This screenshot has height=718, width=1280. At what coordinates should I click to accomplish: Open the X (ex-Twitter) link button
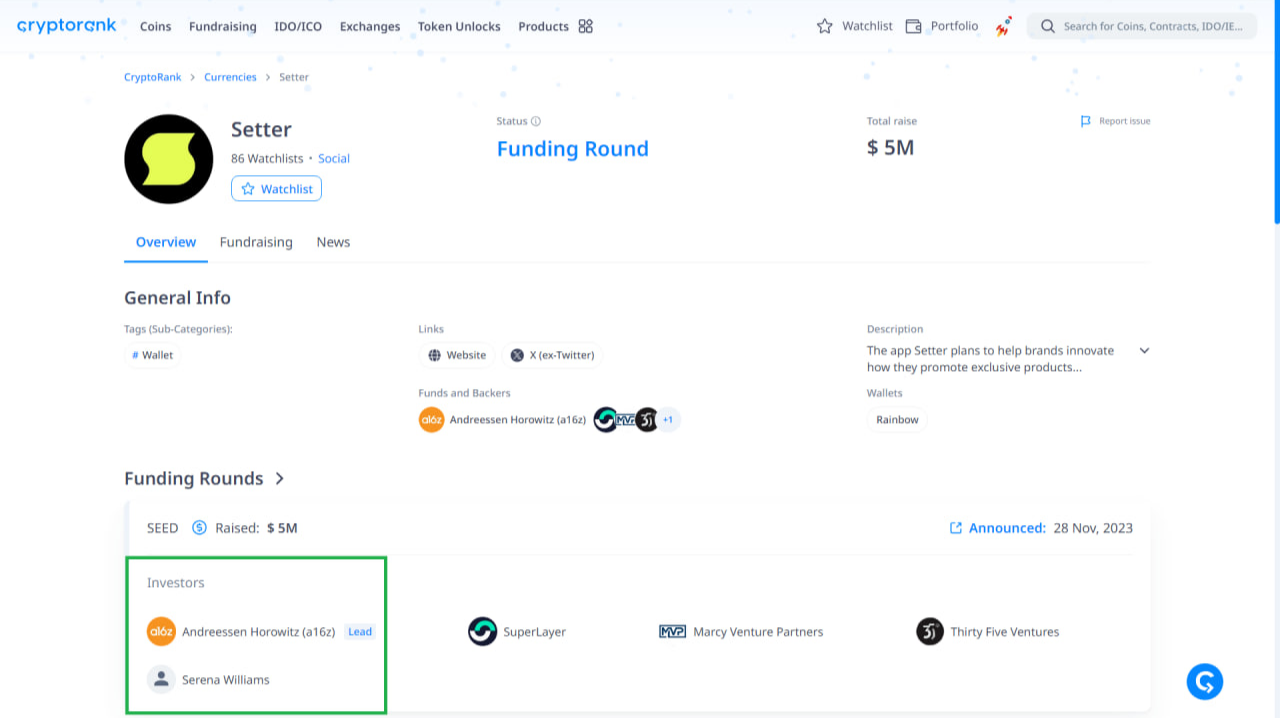tap(554, 355)
